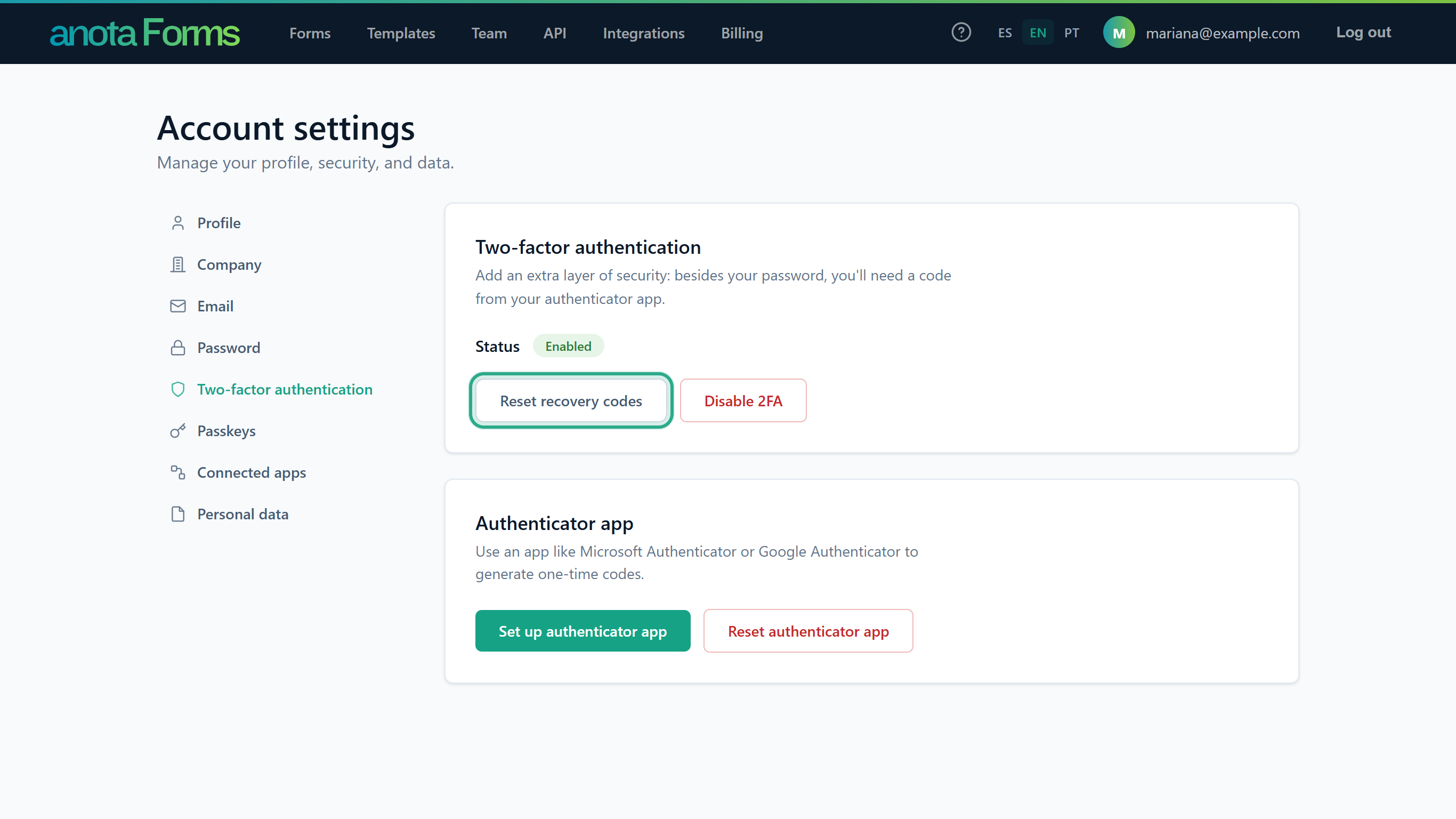
Task: Click the Two-factor shield icon
Action: coord(177,389)
